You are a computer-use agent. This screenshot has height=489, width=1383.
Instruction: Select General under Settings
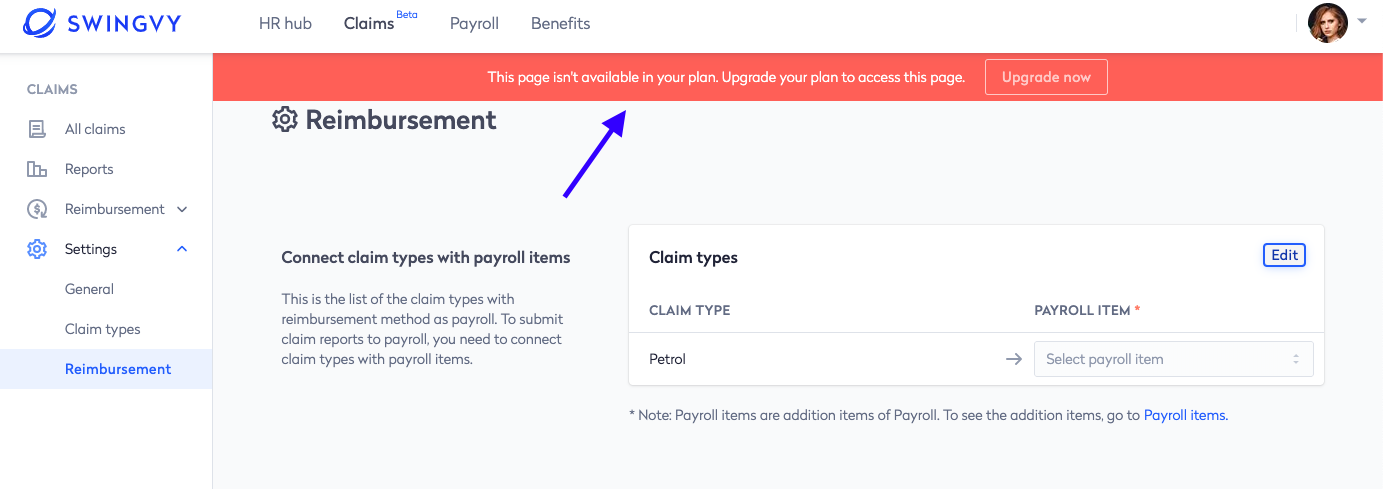point(89,289)
